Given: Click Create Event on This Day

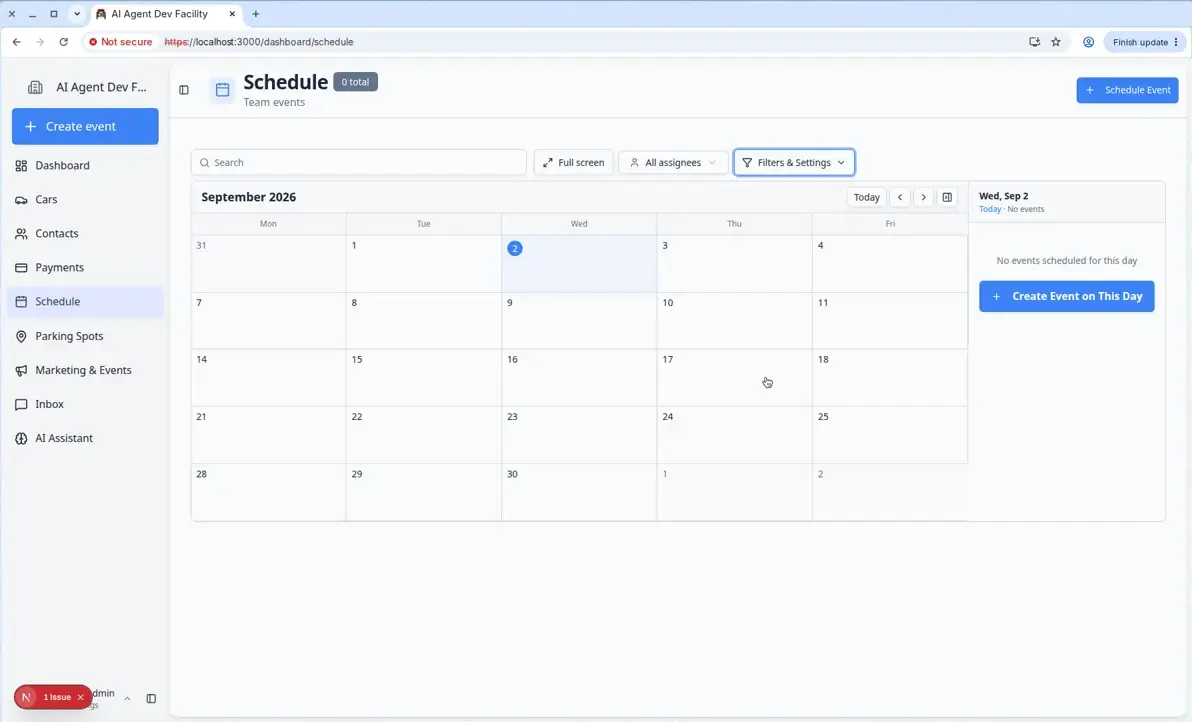Looking at the screenshot, I should [x=1067, y=296].
